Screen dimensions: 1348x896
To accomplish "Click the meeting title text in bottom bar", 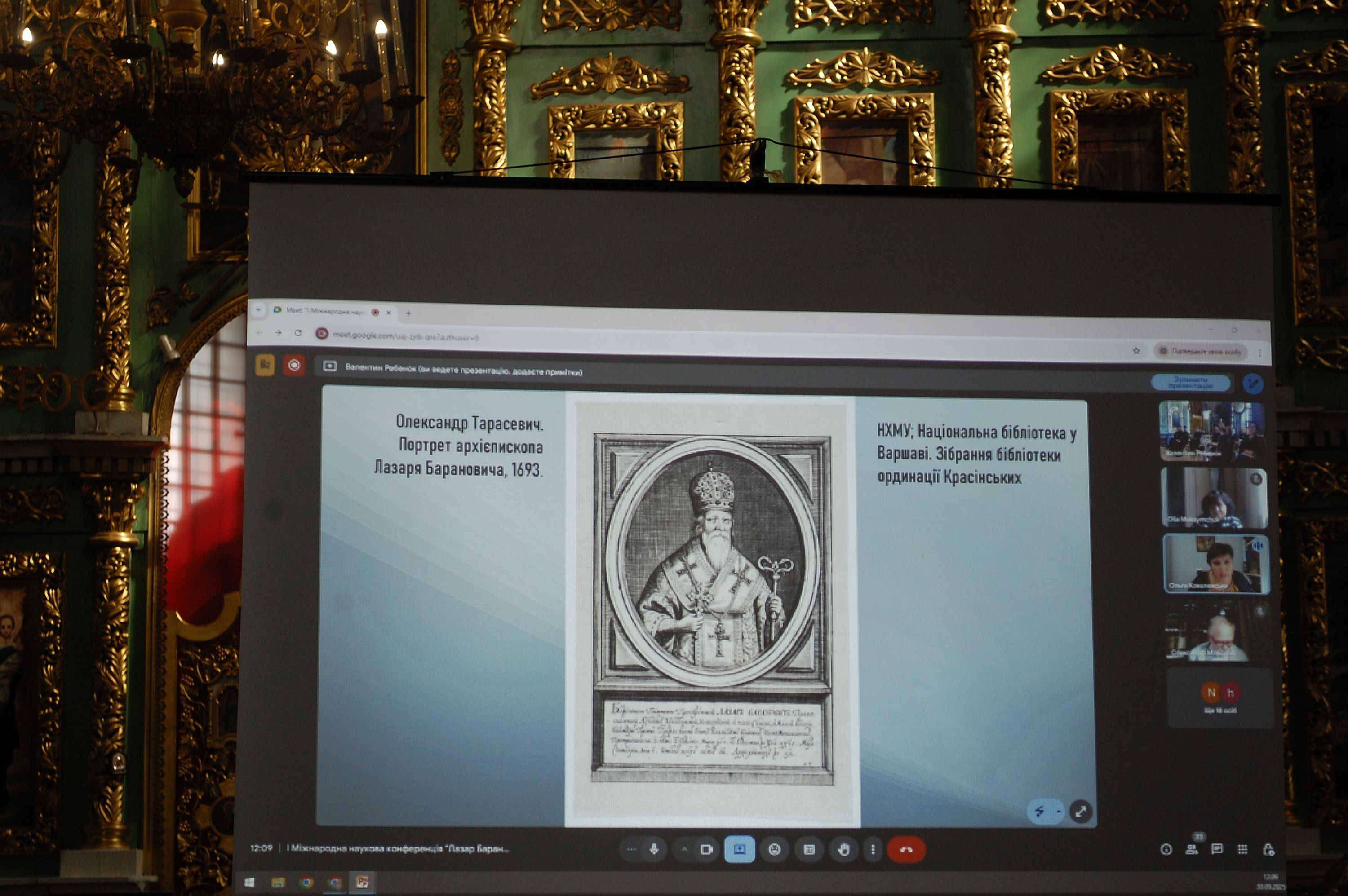I will click(x=398, y=848).
